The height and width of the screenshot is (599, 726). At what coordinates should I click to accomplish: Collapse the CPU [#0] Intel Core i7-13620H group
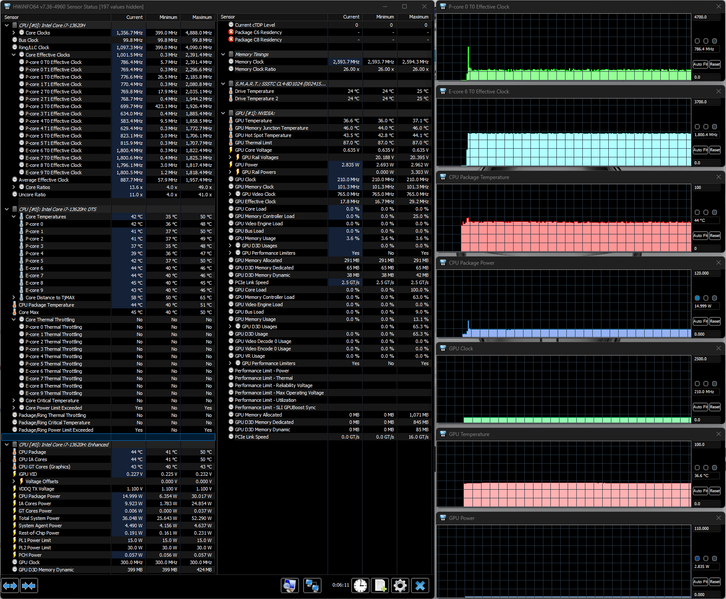(x=6, y=25)
